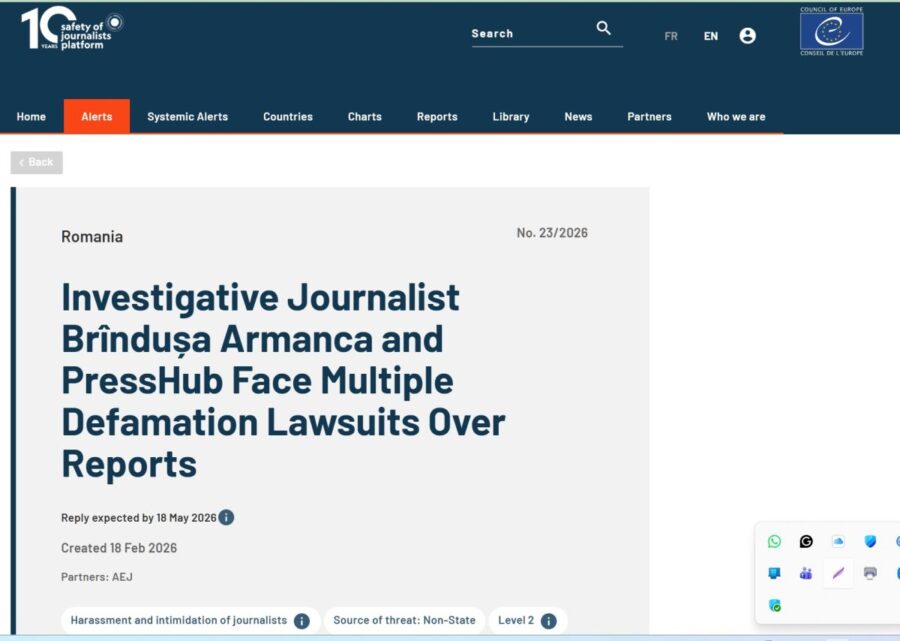Click the search magnifying glass icon

click(603, 28)
